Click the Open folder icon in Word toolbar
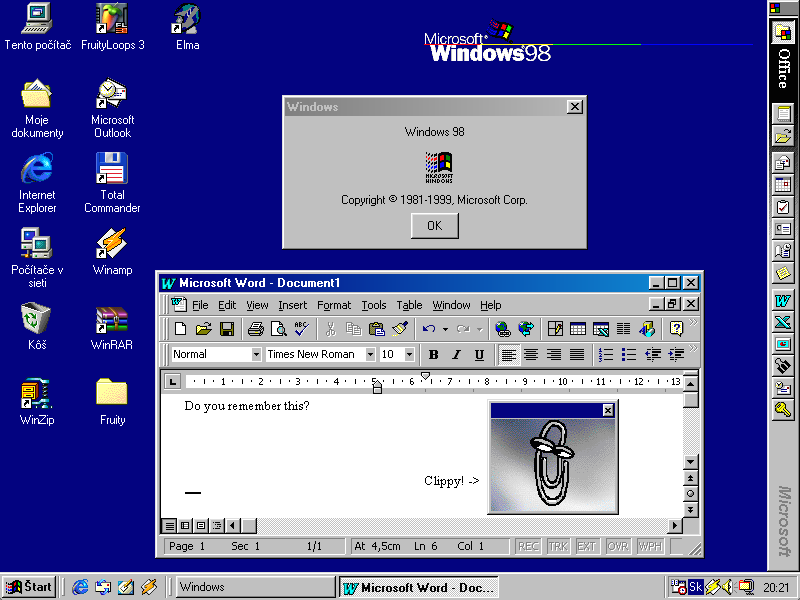The image size is (800, 600). 204,329
